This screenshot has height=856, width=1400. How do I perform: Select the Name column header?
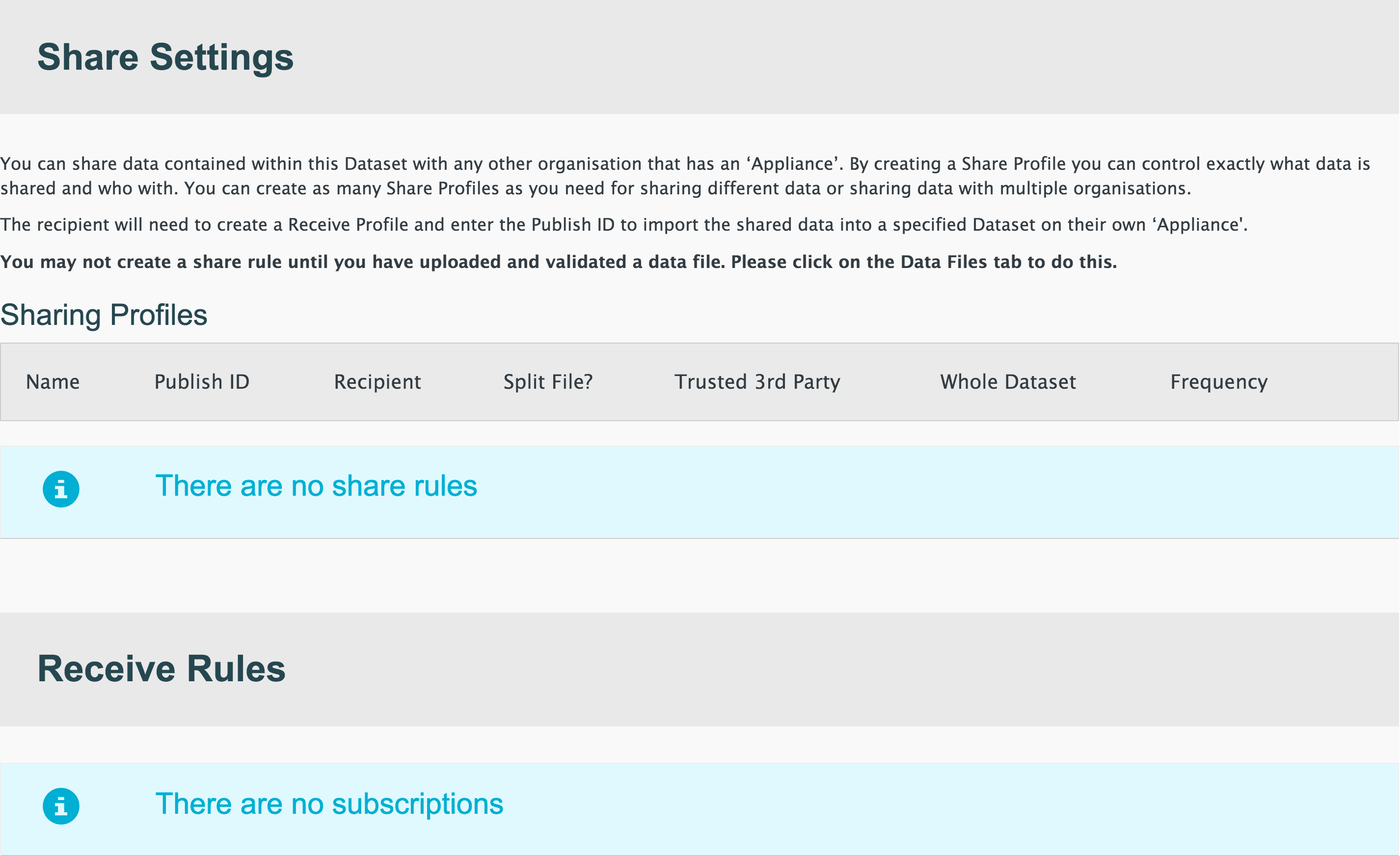click(x=53, y=382)
